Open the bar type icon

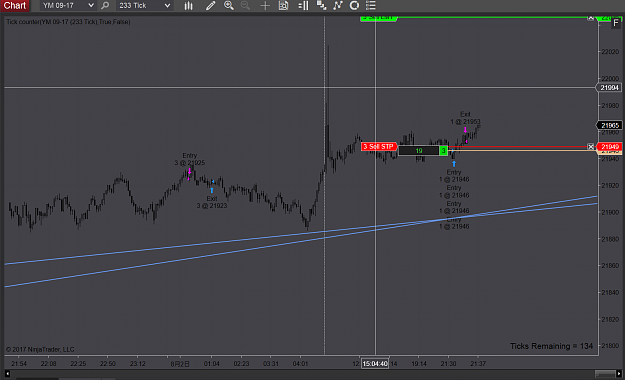(189, 6)
